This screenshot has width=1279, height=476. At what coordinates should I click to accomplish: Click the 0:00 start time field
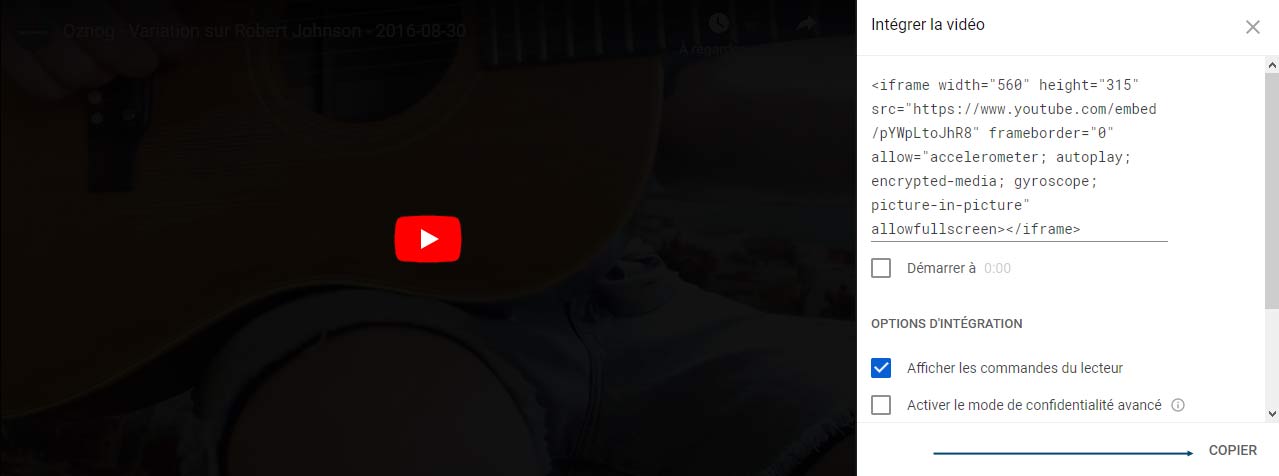click(998, 268)
